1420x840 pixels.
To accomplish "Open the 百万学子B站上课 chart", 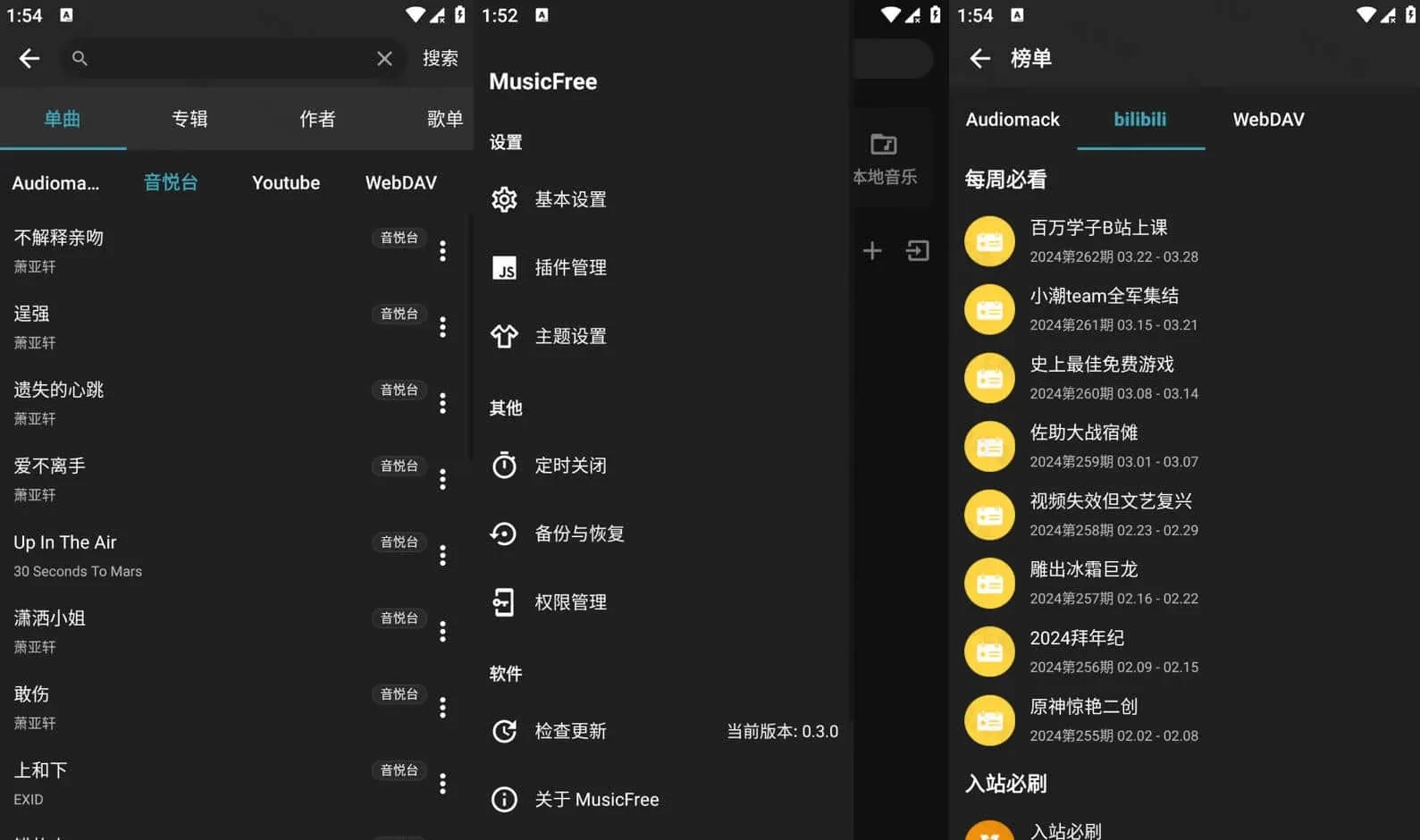I will pyautogui.click(x=1184, y=241).
